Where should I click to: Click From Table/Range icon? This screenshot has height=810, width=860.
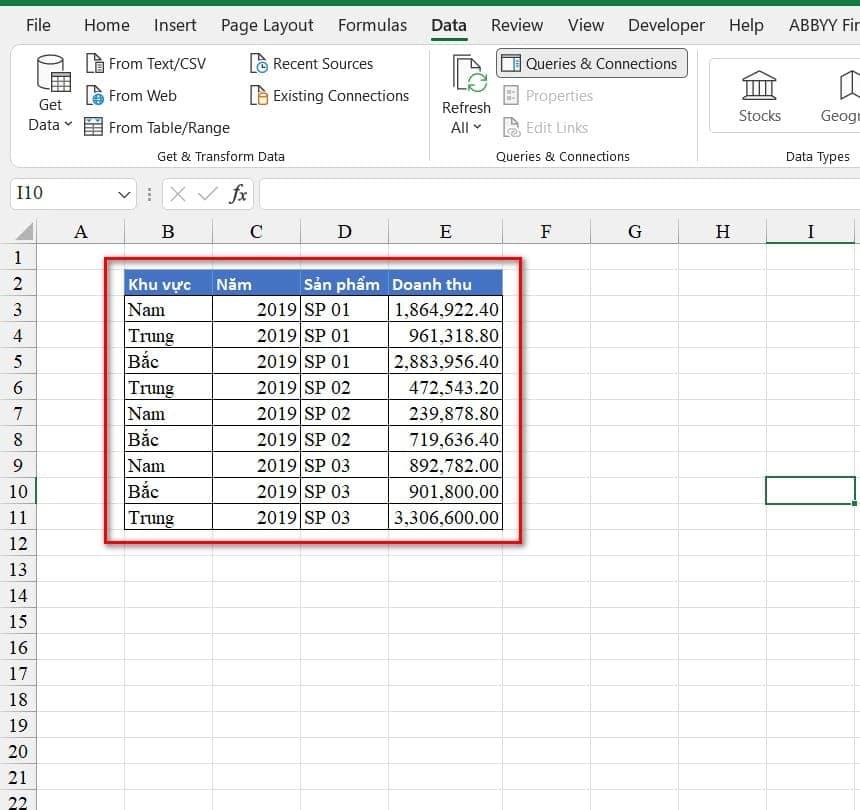click(x=94, y=128)
